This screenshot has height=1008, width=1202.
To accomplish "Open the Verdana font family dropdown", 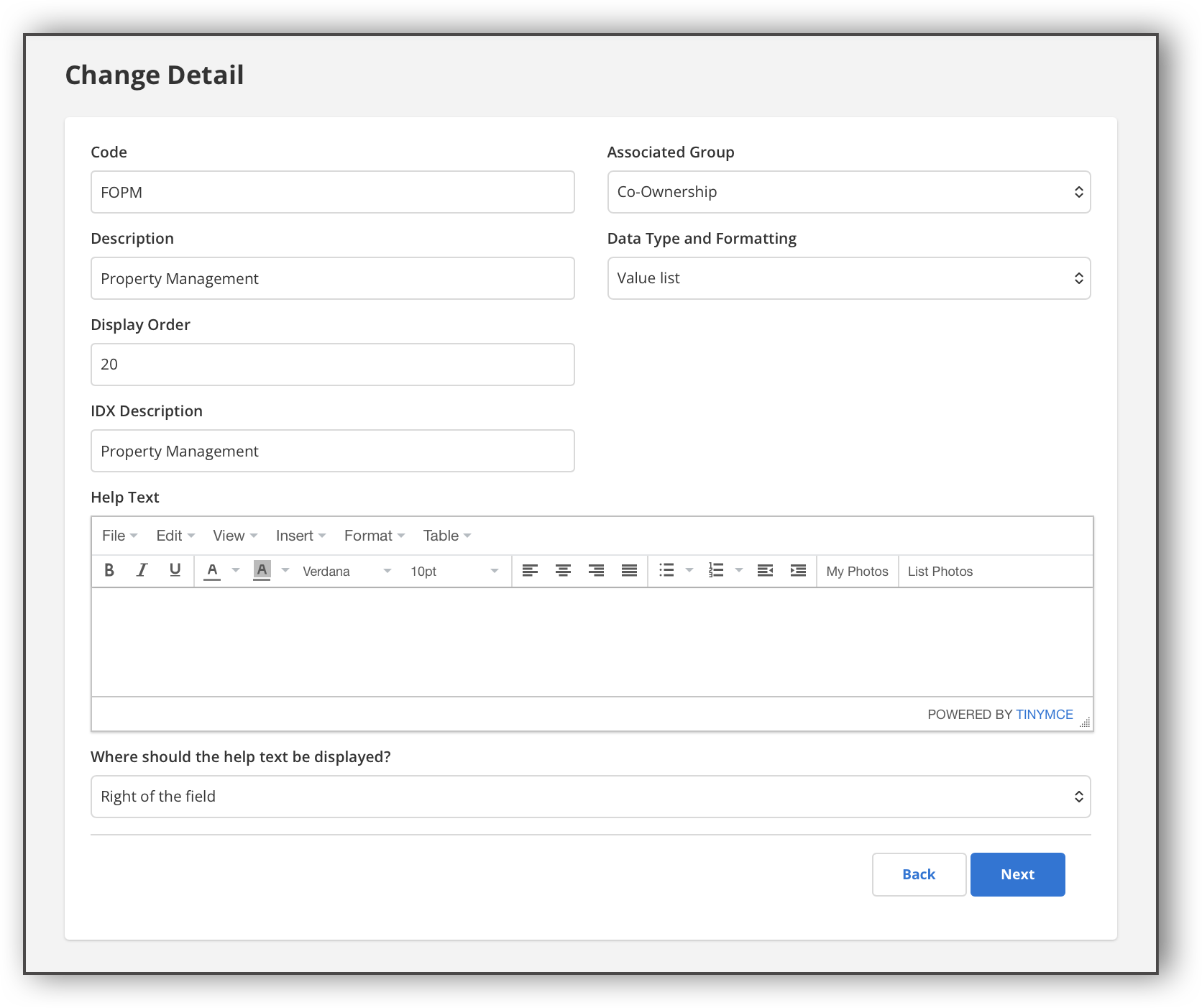I will pos(347,571).
